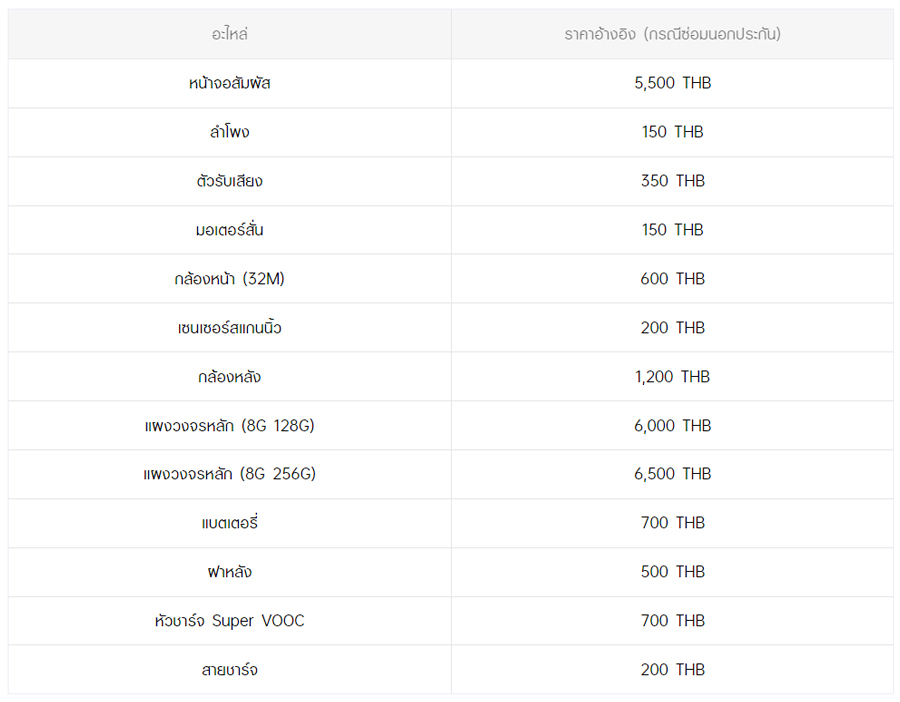Click the มอเตอร์สั่น part cell
The image size is (900, 702).
click(229, 230)
